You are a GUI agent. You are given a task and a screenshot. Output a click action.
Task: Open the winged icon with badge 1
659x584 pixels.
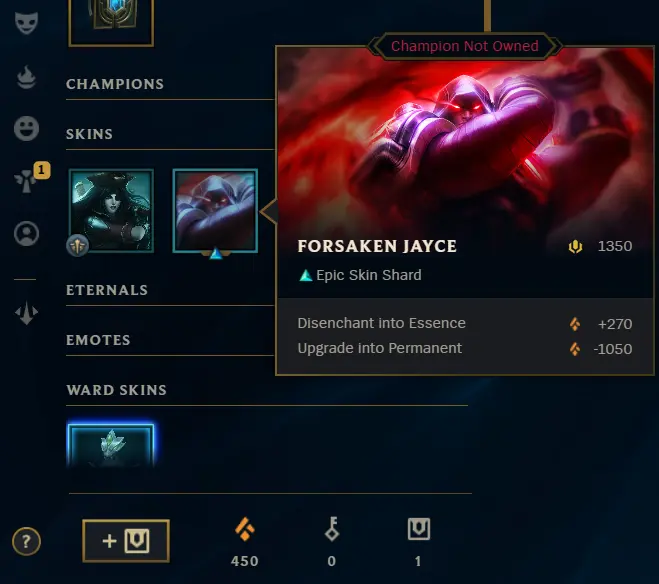tap(26, 181)
